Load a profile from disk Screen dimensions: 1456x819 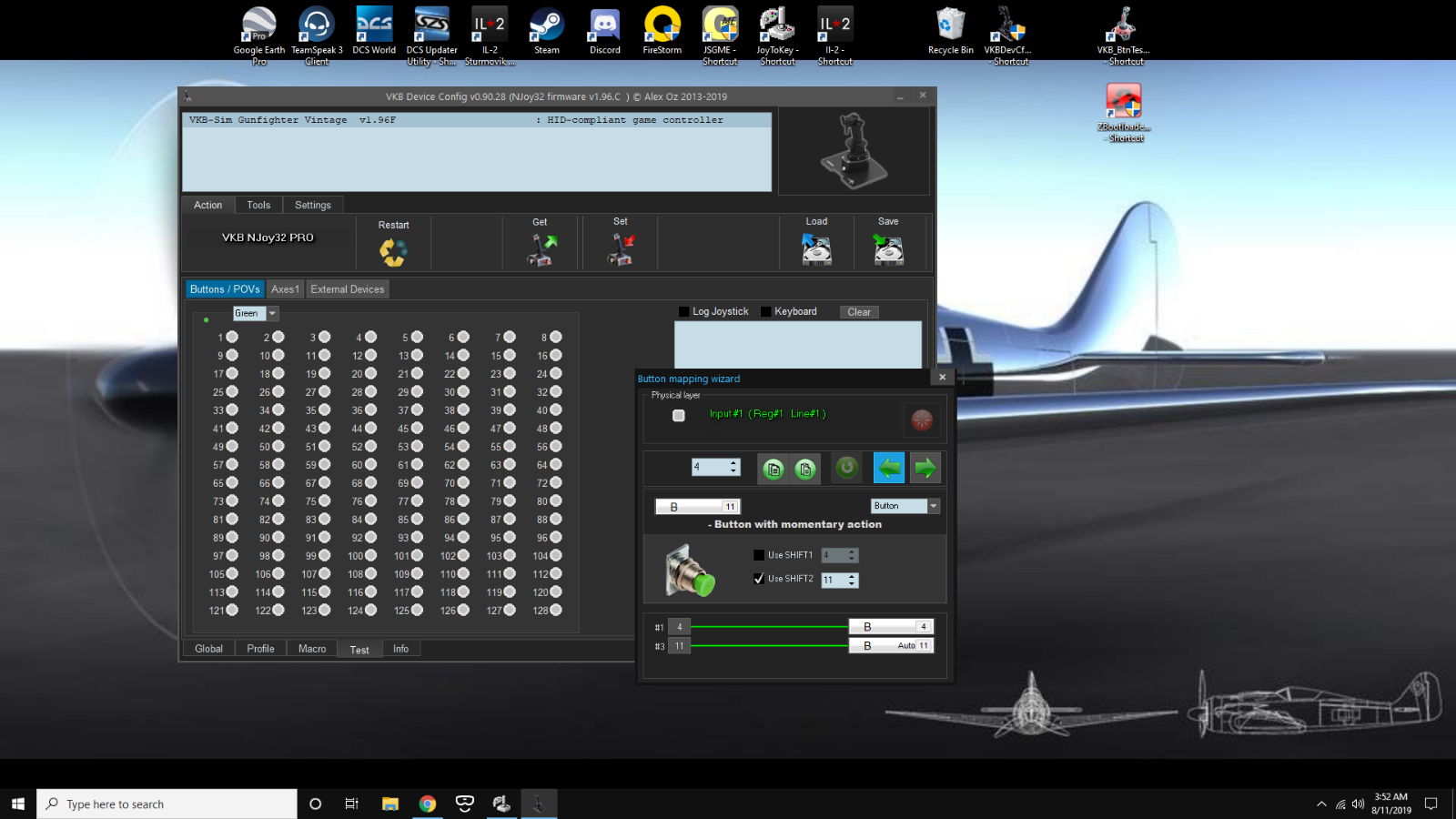[x=816, y=249]
